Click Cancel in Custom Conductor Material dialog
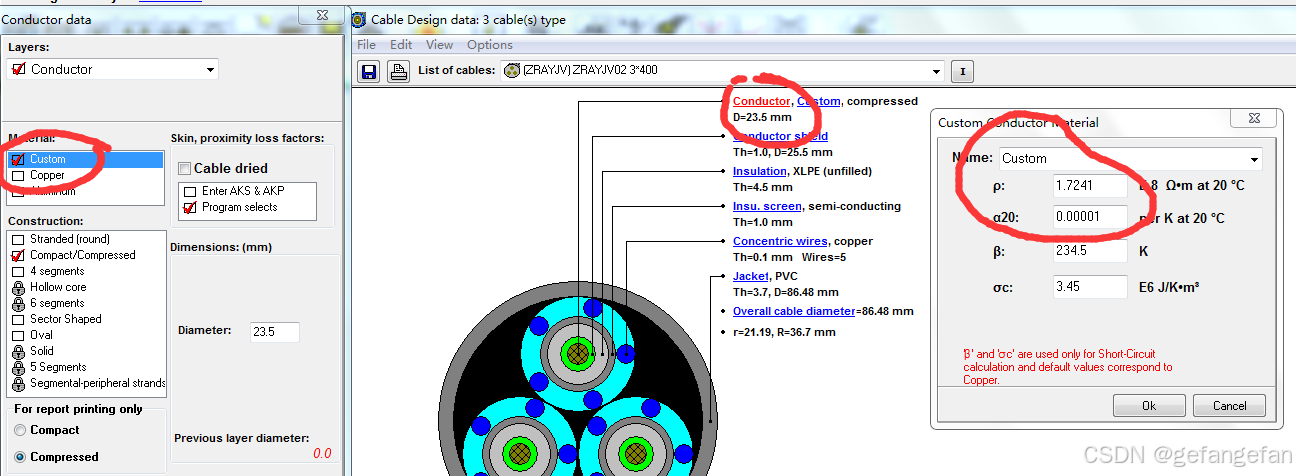 1229,406
